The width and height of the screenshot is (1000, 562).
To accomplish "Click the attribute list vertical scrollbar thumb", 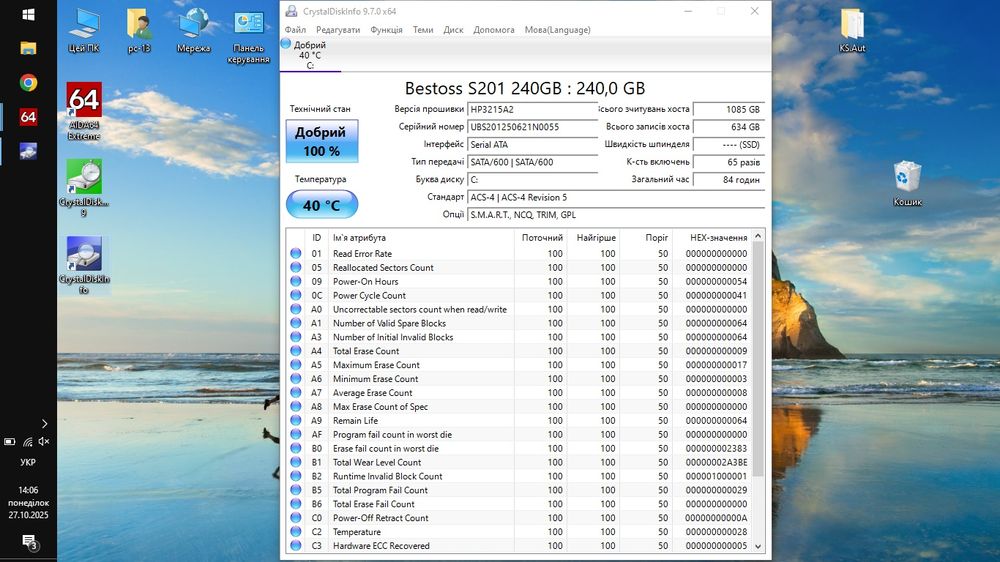I will point(758,359).
